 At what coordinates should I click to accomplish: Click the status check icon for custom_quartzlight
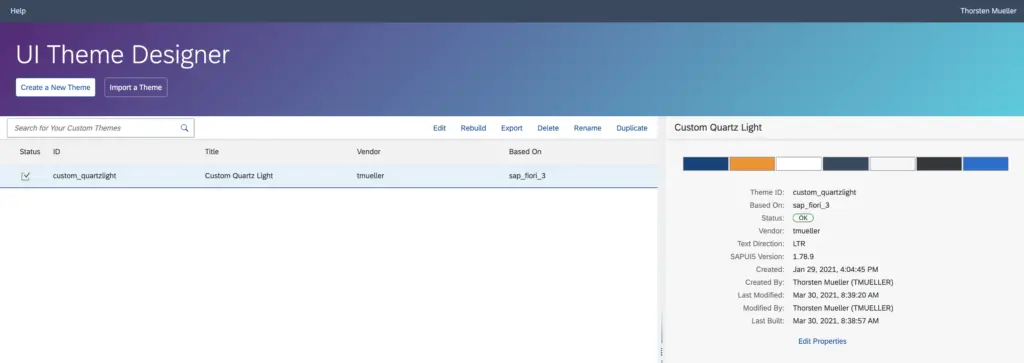coord(25,176)
